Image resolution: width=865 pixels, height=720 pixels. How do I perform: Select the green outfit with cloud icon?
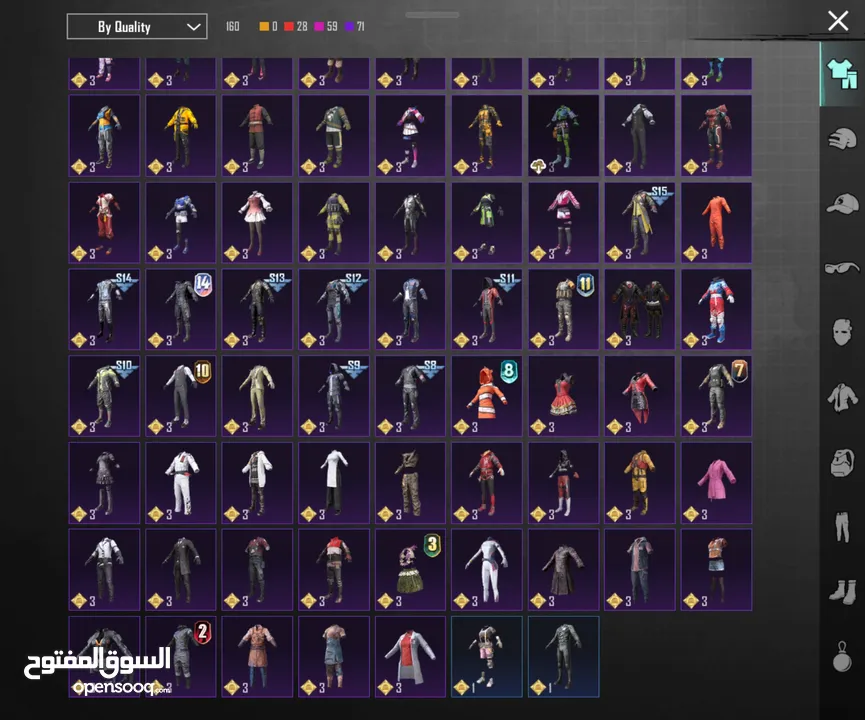pos(563,136)
